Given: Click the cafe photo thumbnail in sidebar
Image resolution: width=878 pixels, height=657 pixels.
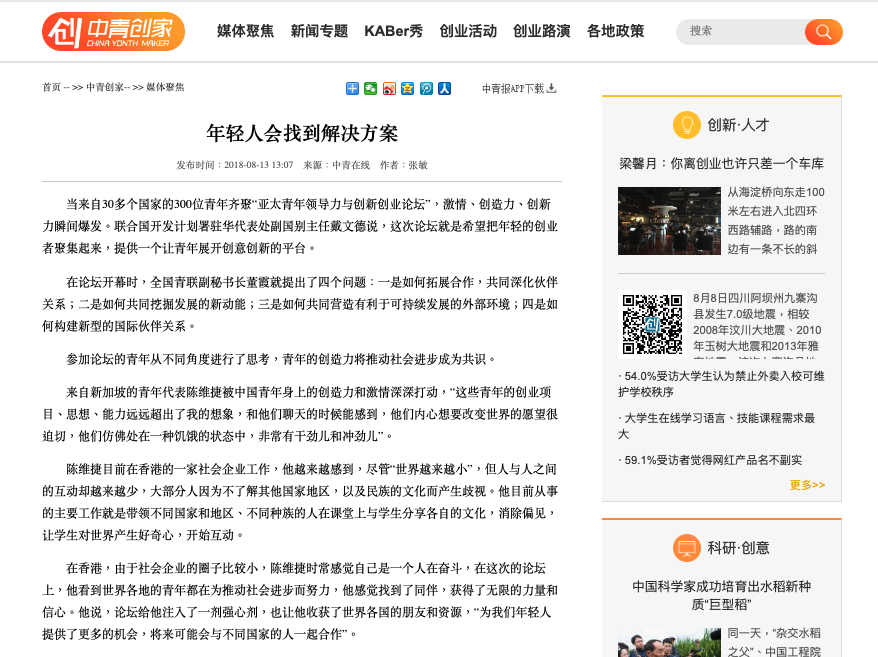Looking at the screenshot, I should pos(655,221).
